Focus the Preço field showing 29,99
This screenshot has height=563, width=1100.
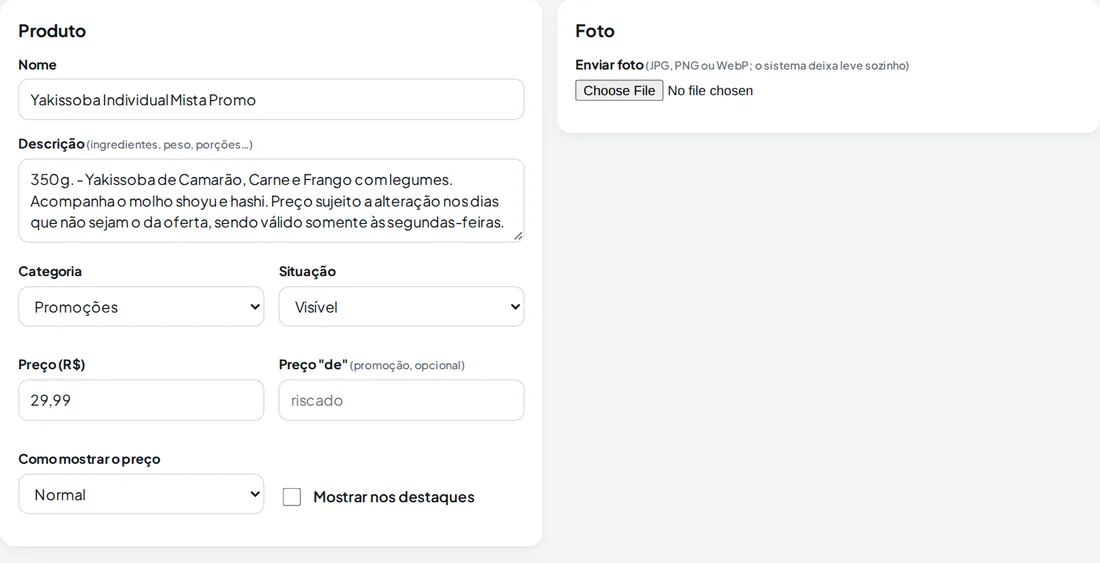141,400
